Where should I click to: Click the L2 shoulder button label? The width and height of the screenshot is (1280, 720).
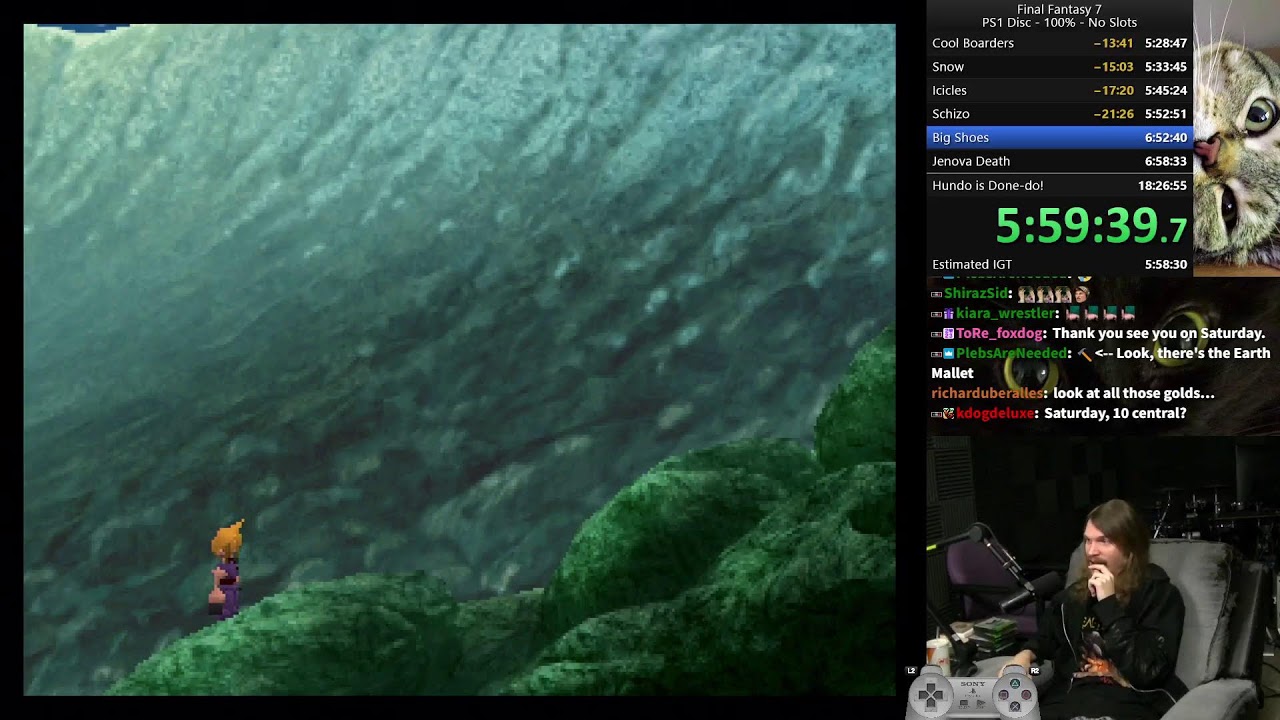[911, 671]
